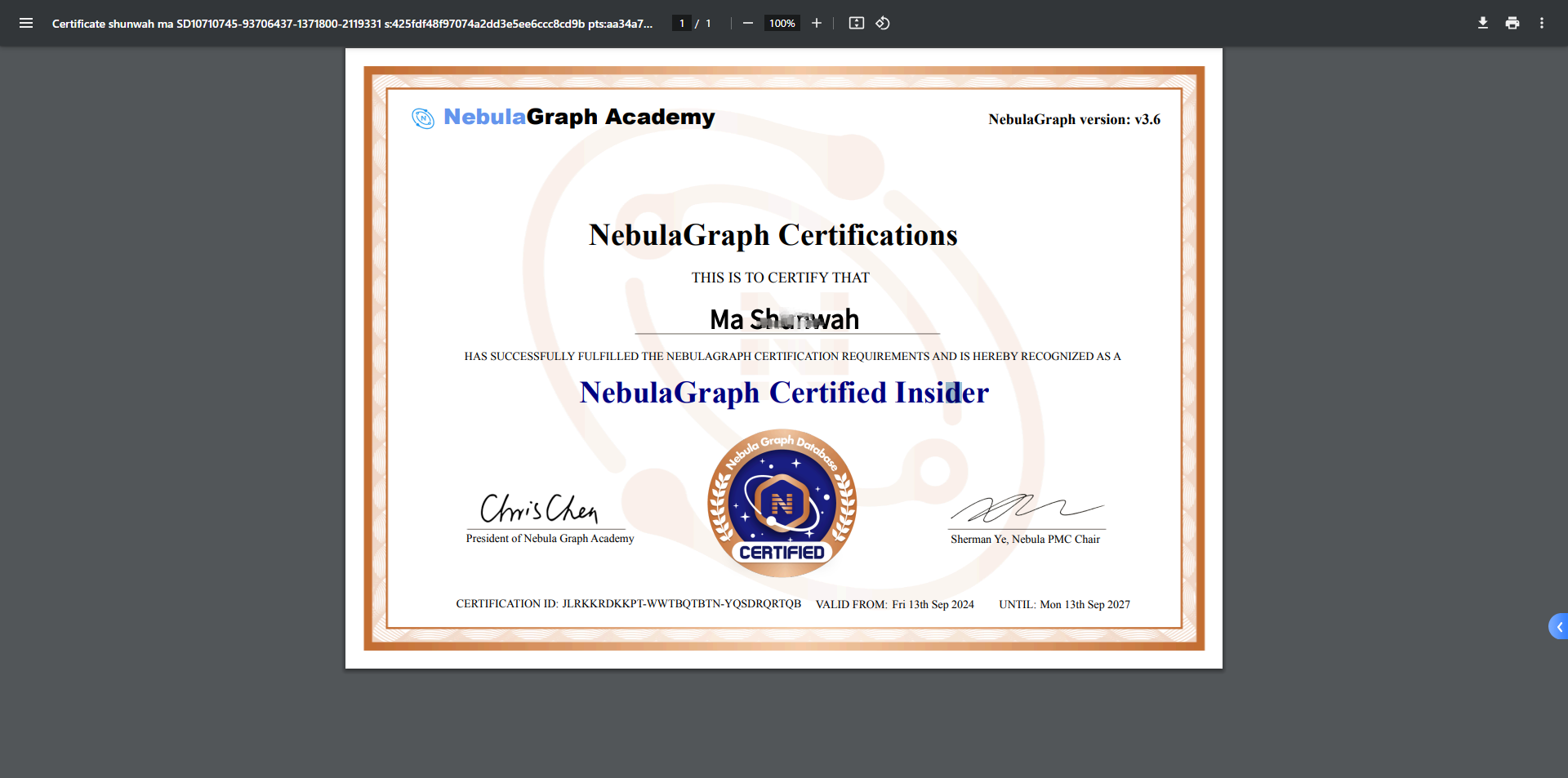Image resolution: width=1568 pixels, height=778 pixels.
Task: Click the zoom in plus button
Action: [817, 23]
